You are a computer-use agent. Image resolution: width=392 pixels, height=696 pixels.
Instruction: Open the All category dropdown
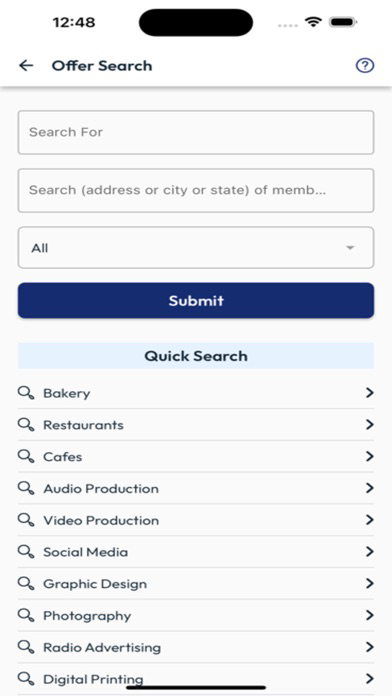196,248
